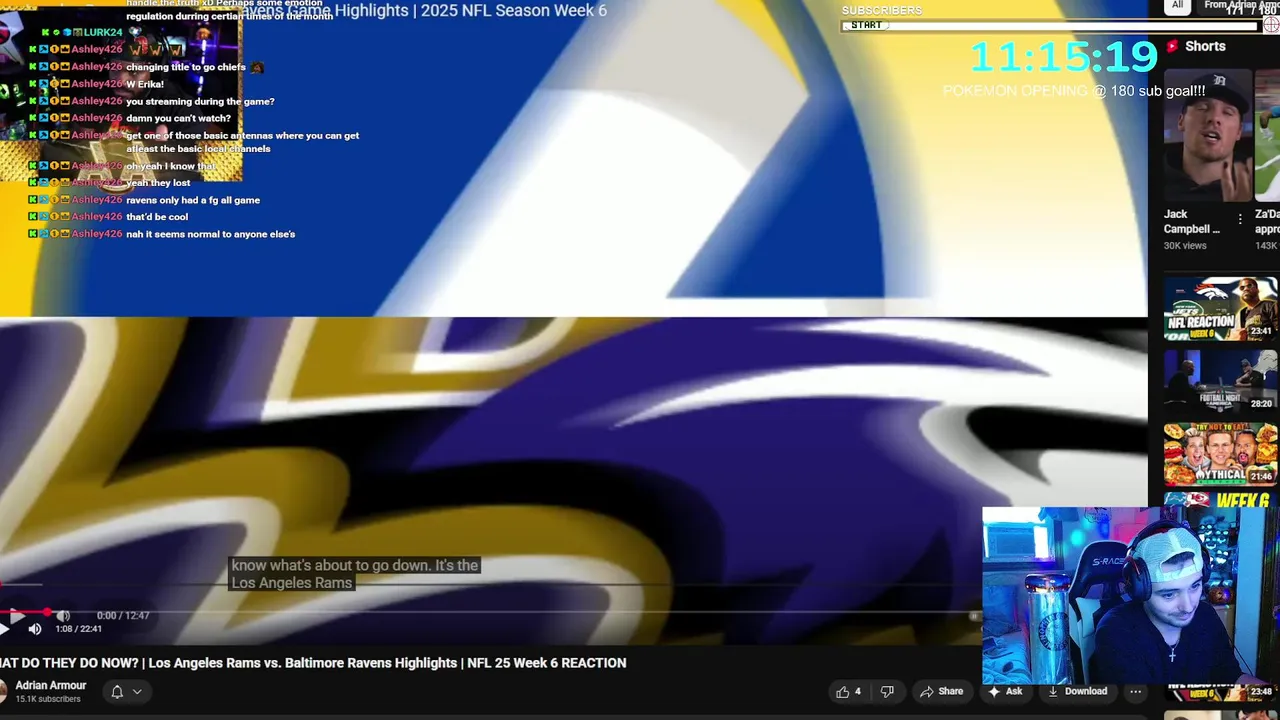Toggle notification bell for Adrian Armour
The width and height of the screenshot is (1280, 720).
pyautogui.click(x=117, y=691)
